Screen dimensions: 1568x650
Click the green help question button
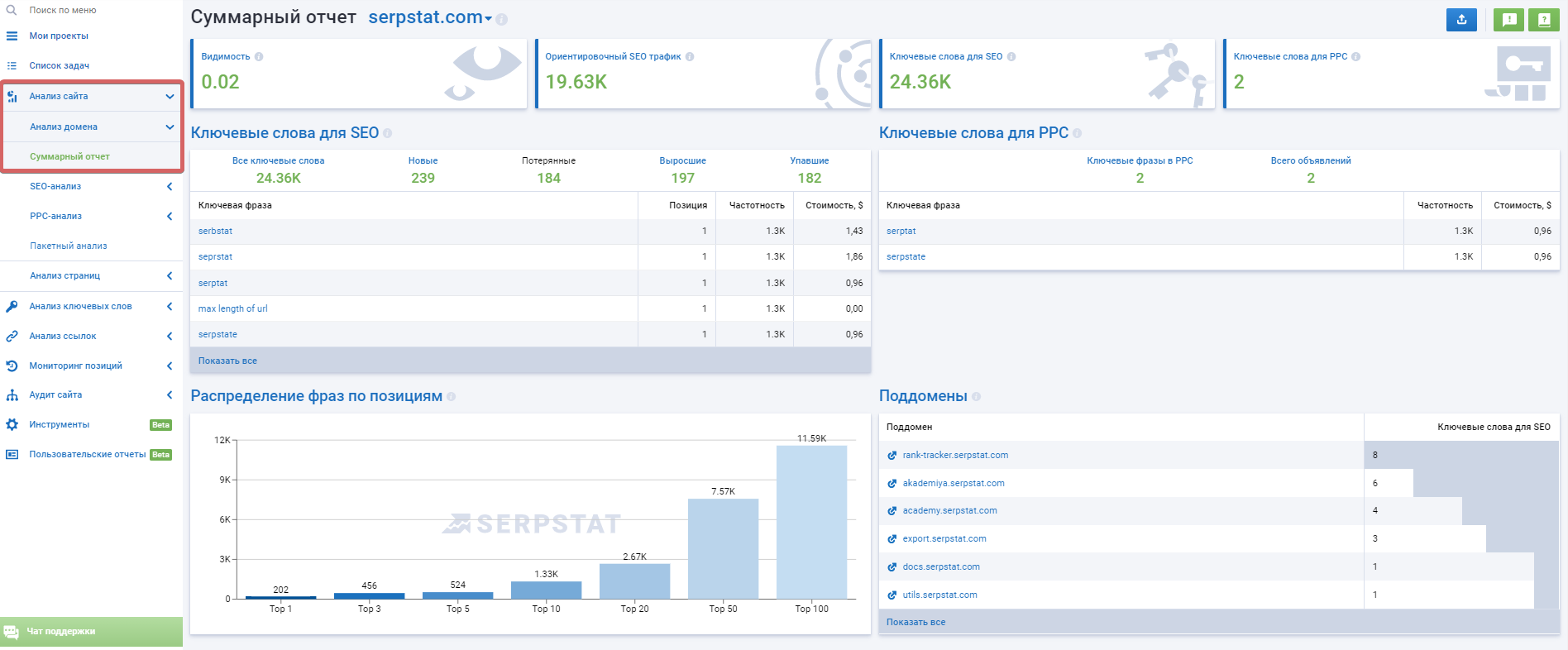[x=1544, y=20]
